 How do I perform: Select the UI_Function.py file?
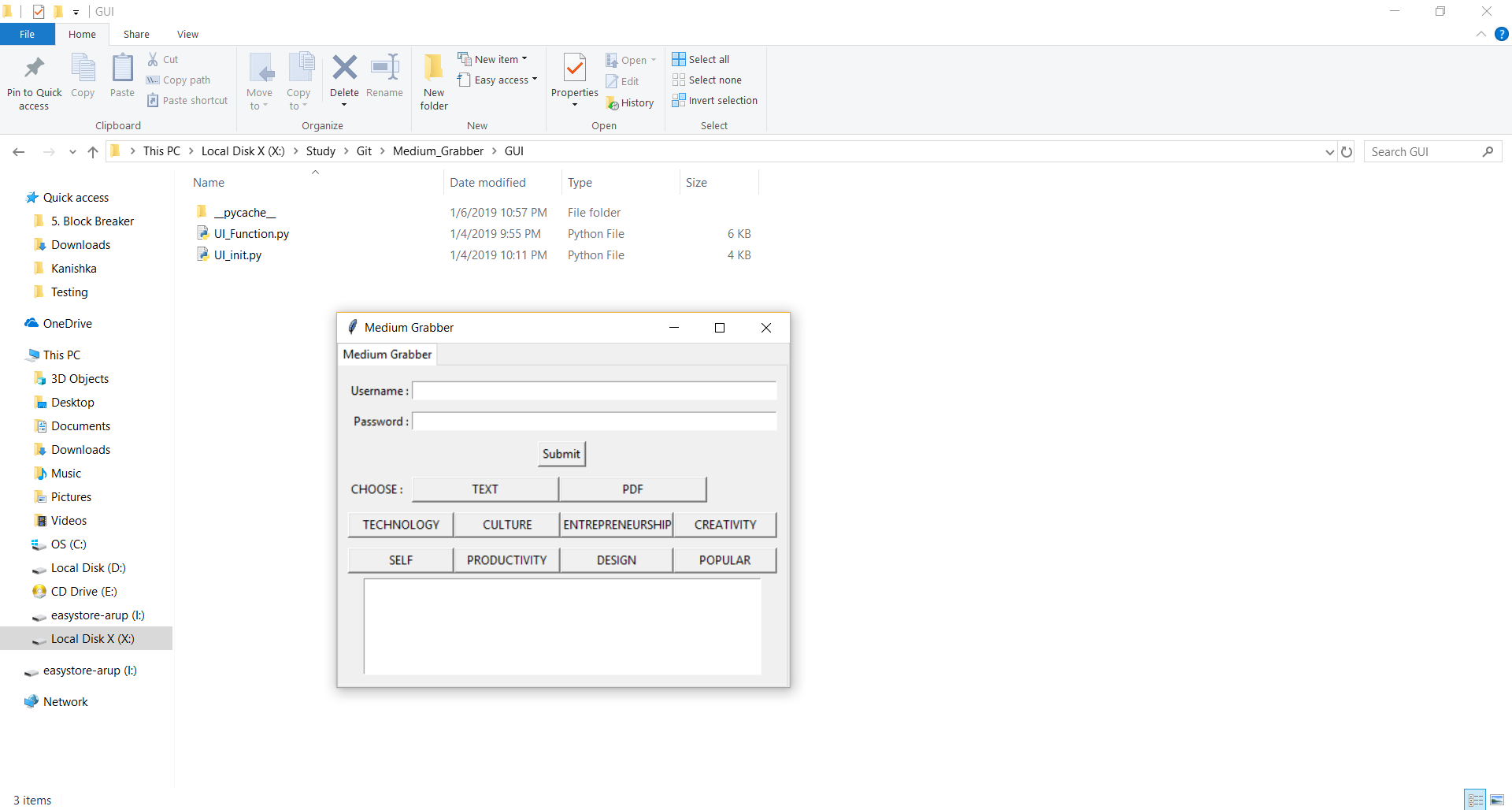click(251, 234)
